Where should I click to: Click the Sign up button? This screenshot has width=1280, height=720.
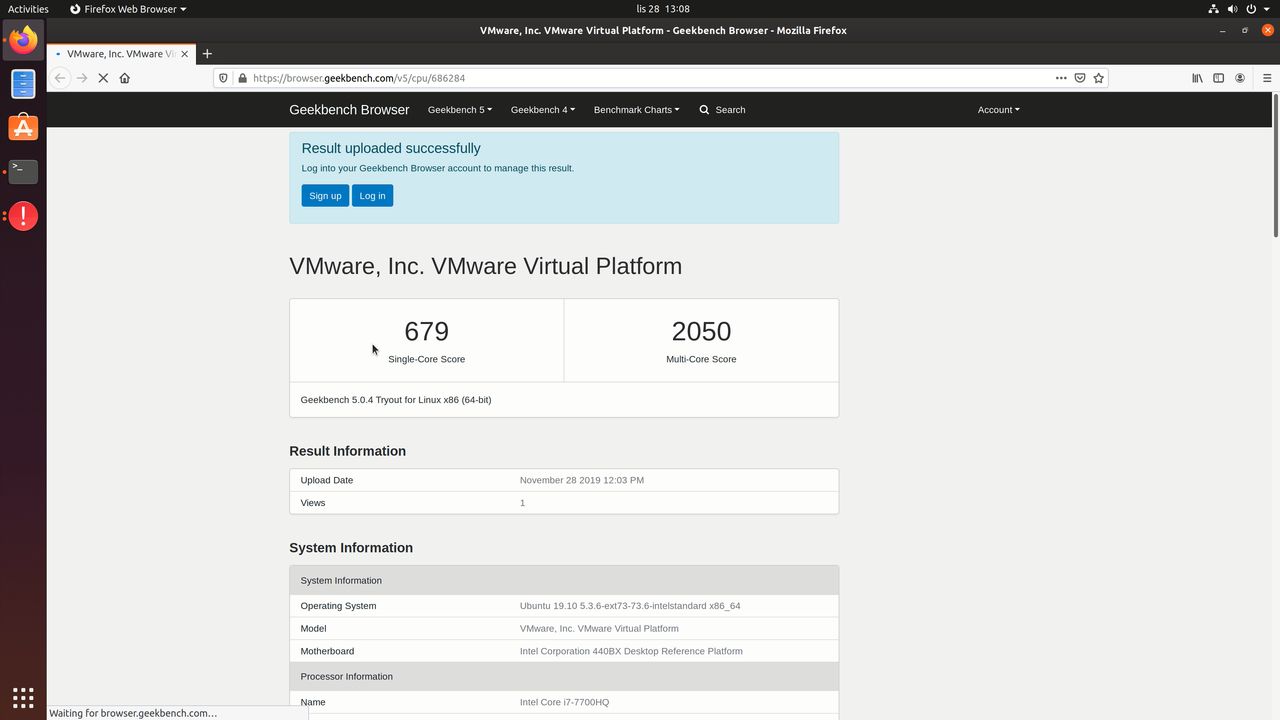325,196
